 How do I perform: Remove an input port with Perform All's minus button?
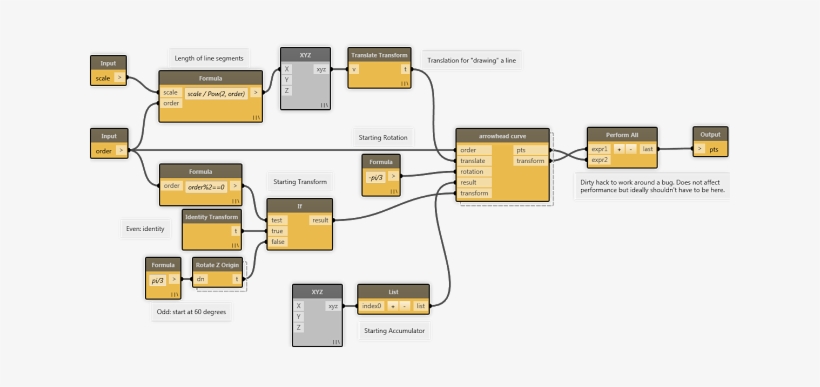tap(631, 149)
